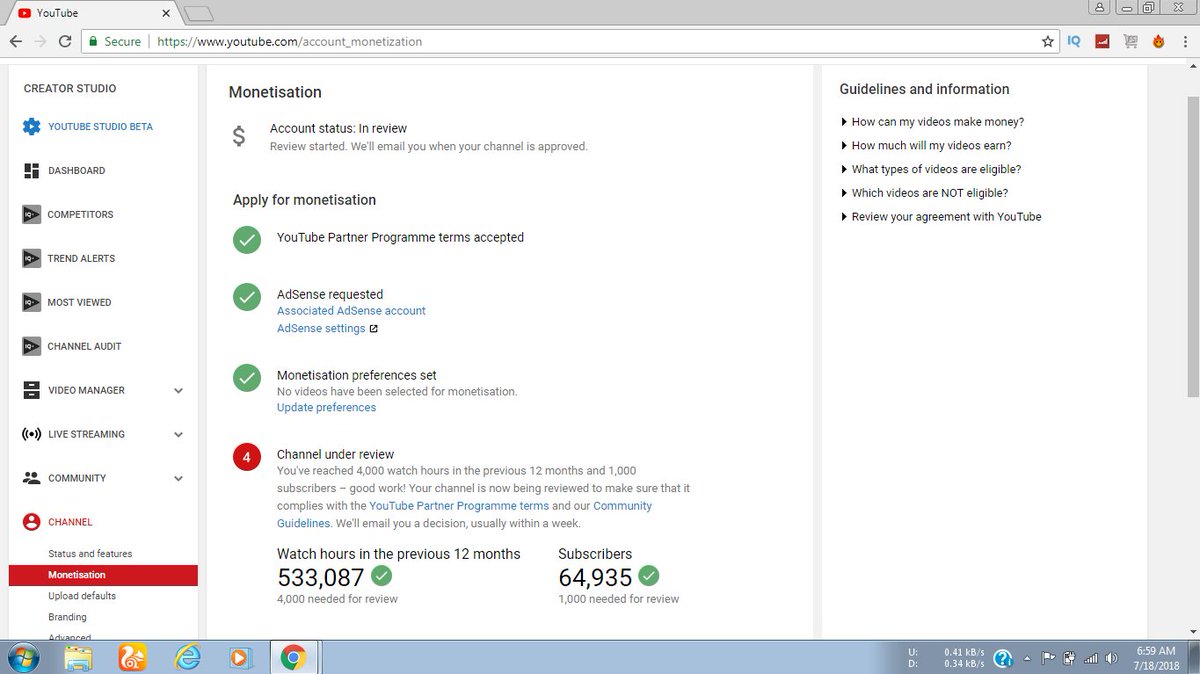
Task: Expand the Community section
Action: (179, 479)
